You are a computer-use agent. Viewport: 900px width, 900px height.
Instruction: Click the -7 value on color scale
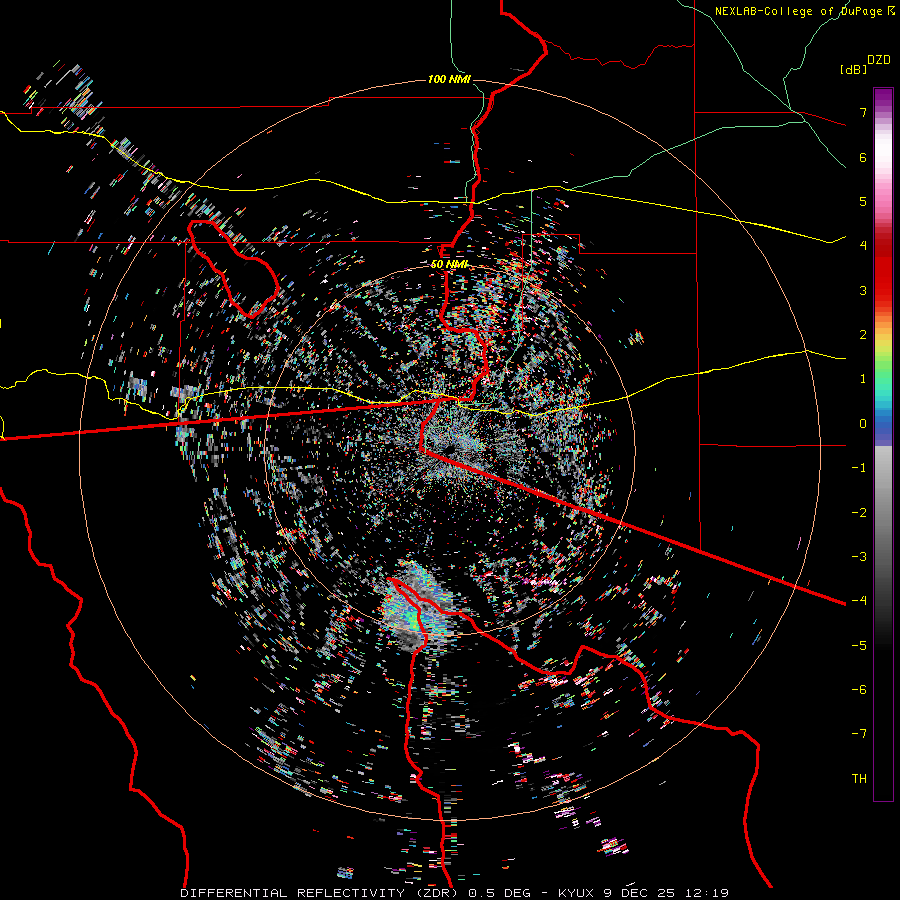point(859,734)
